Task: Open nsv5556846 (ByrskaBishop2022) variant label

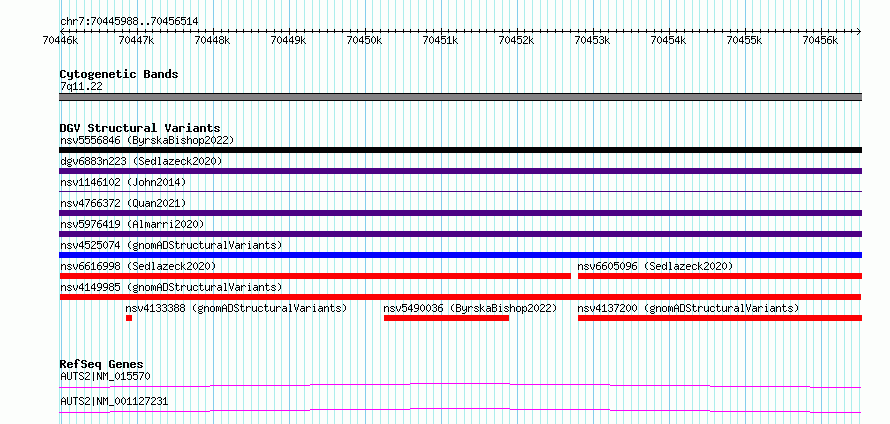Action: [x=147, y=140]
